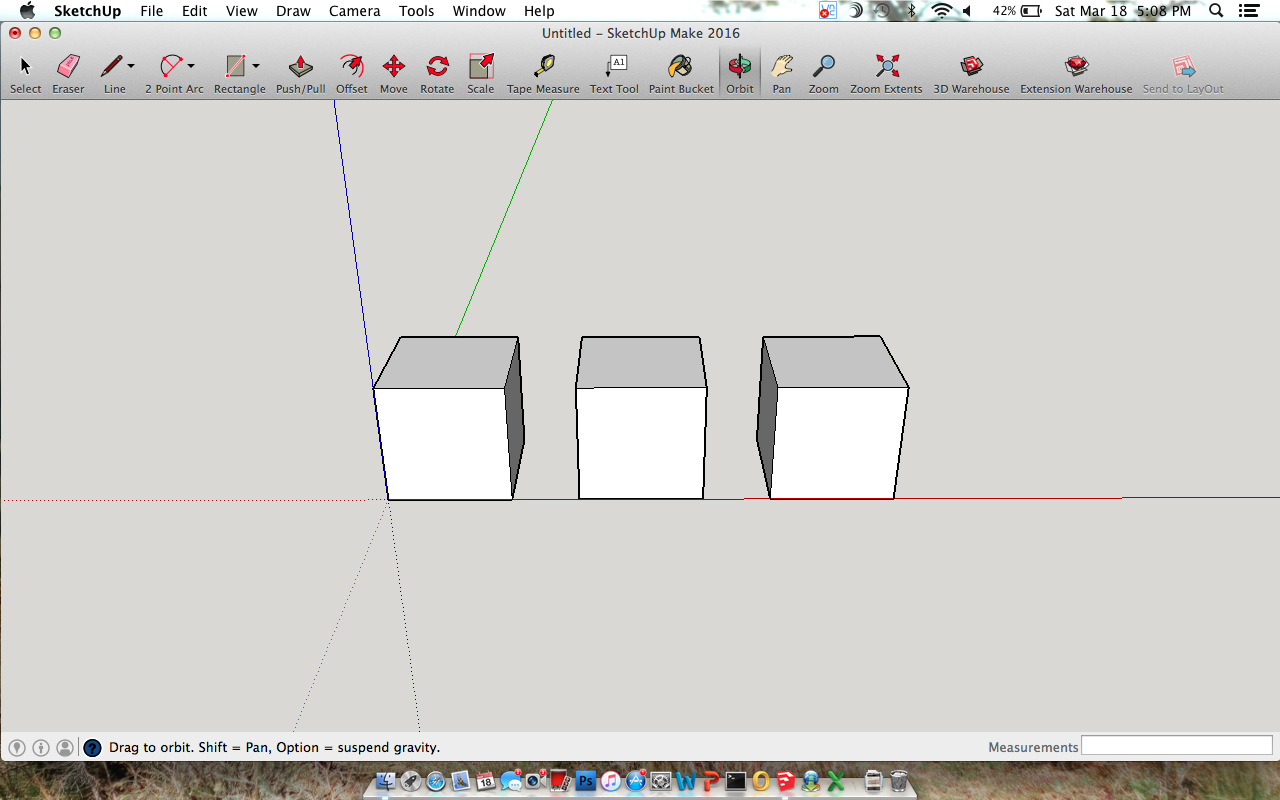Activate the Pan hand tool

[x=782, y=73]
